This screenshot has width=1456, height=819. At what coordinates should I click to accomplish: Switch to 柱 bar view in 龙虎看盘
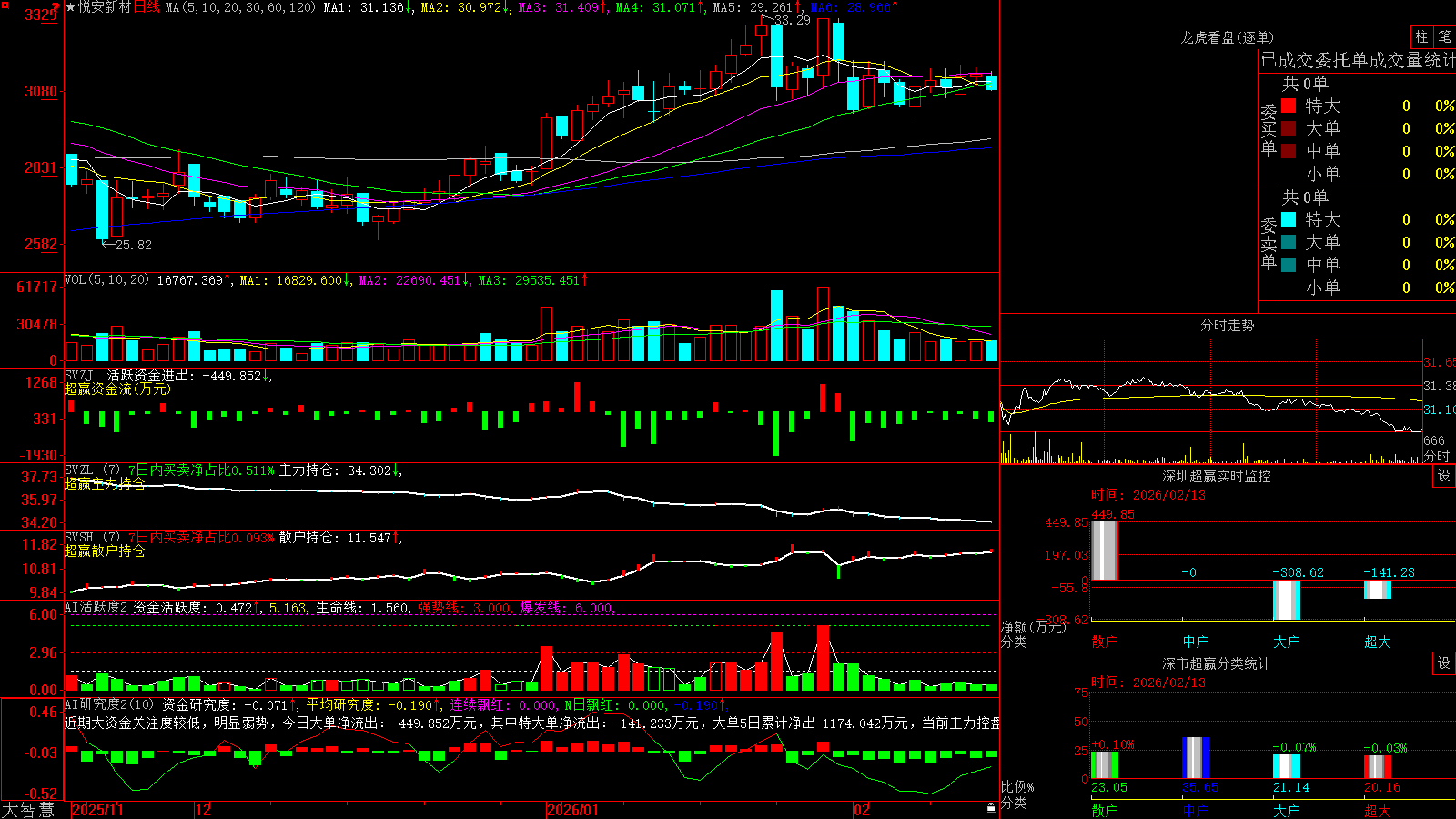click(x=1421, y=37)
